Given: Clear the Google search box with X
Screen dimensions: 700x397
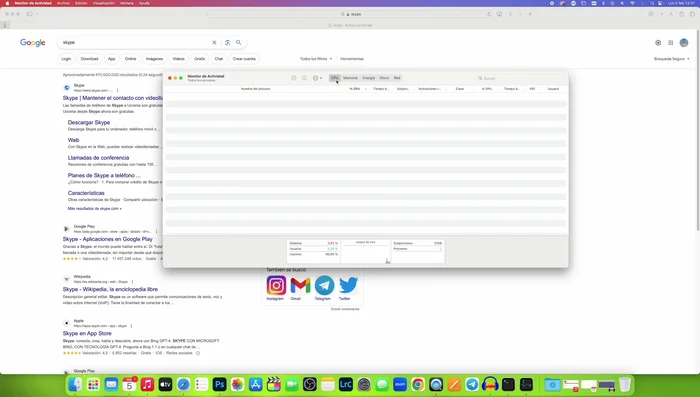Looking at the screenshot, I should [x=214, y=42].
